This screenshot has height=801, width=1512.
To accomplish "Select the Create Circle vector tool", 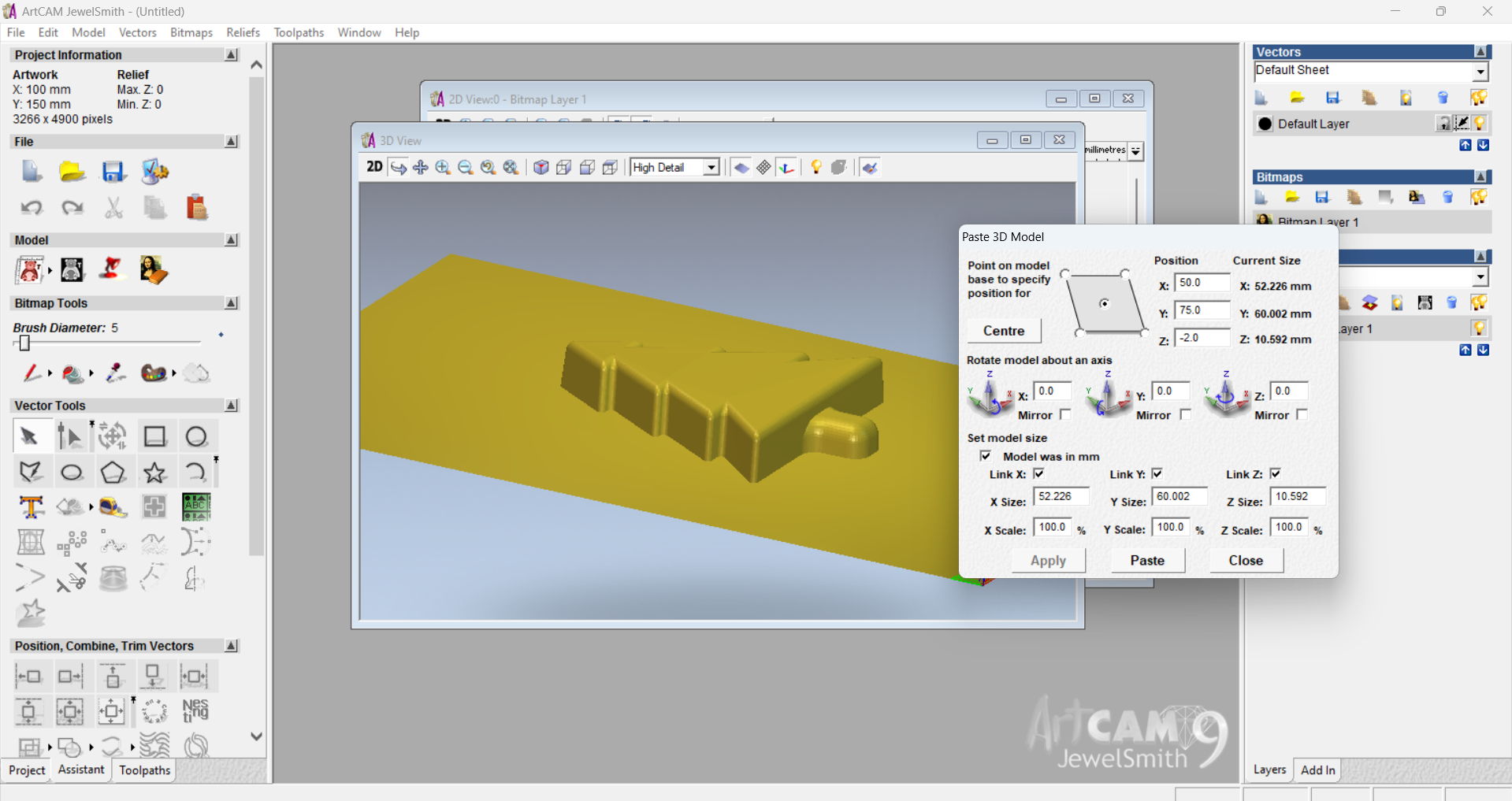I will (196, 436).
